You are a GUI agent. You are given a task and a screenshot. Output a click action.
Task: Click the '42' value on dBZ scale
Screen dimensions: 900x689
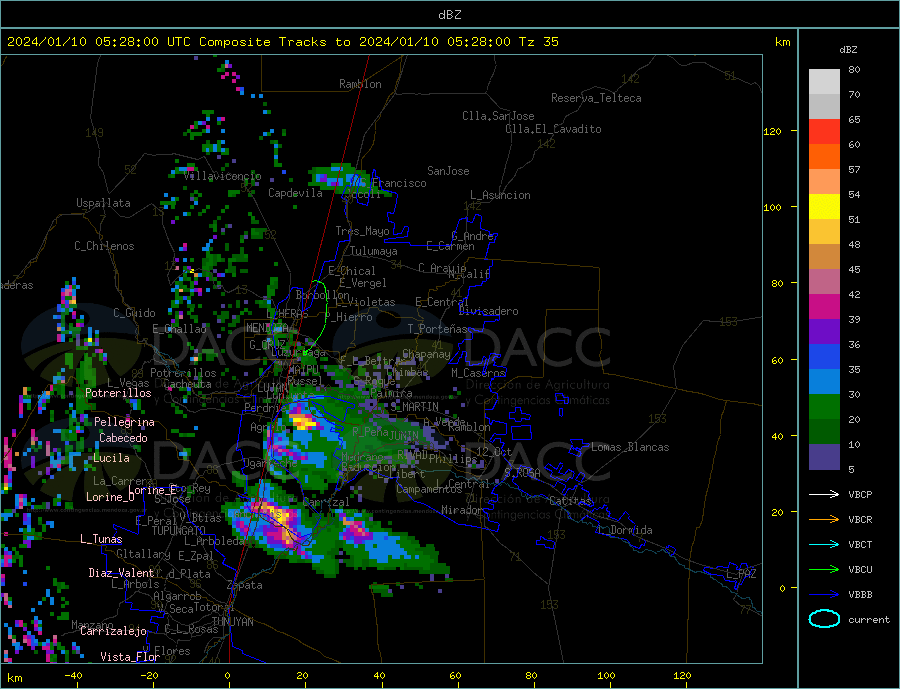(x=854, y=295)
